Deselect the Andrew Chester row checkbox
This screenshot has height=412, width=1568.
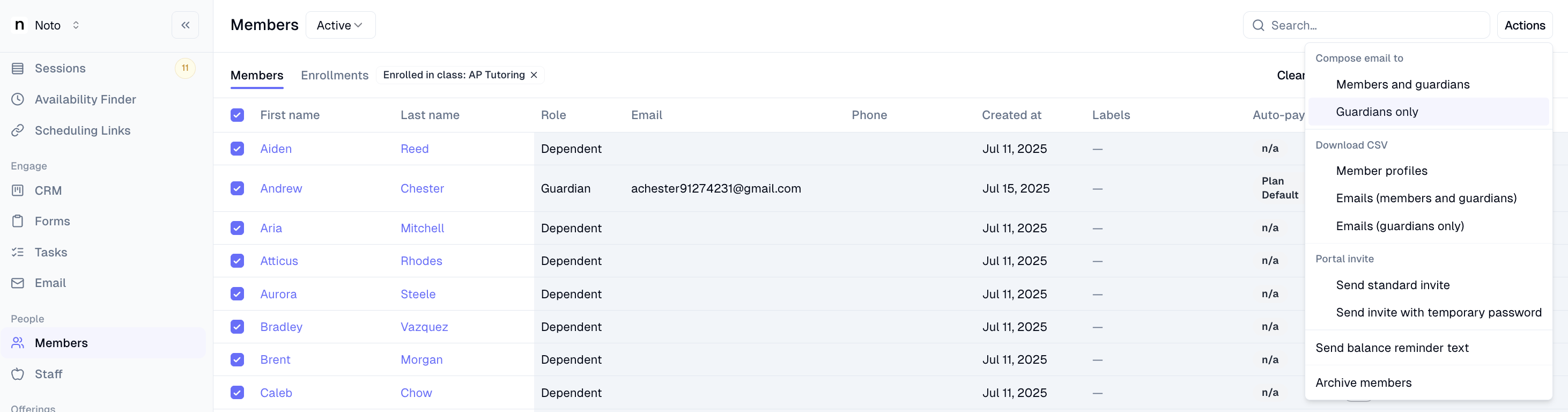pyautogui.click(x=238, y=188)
